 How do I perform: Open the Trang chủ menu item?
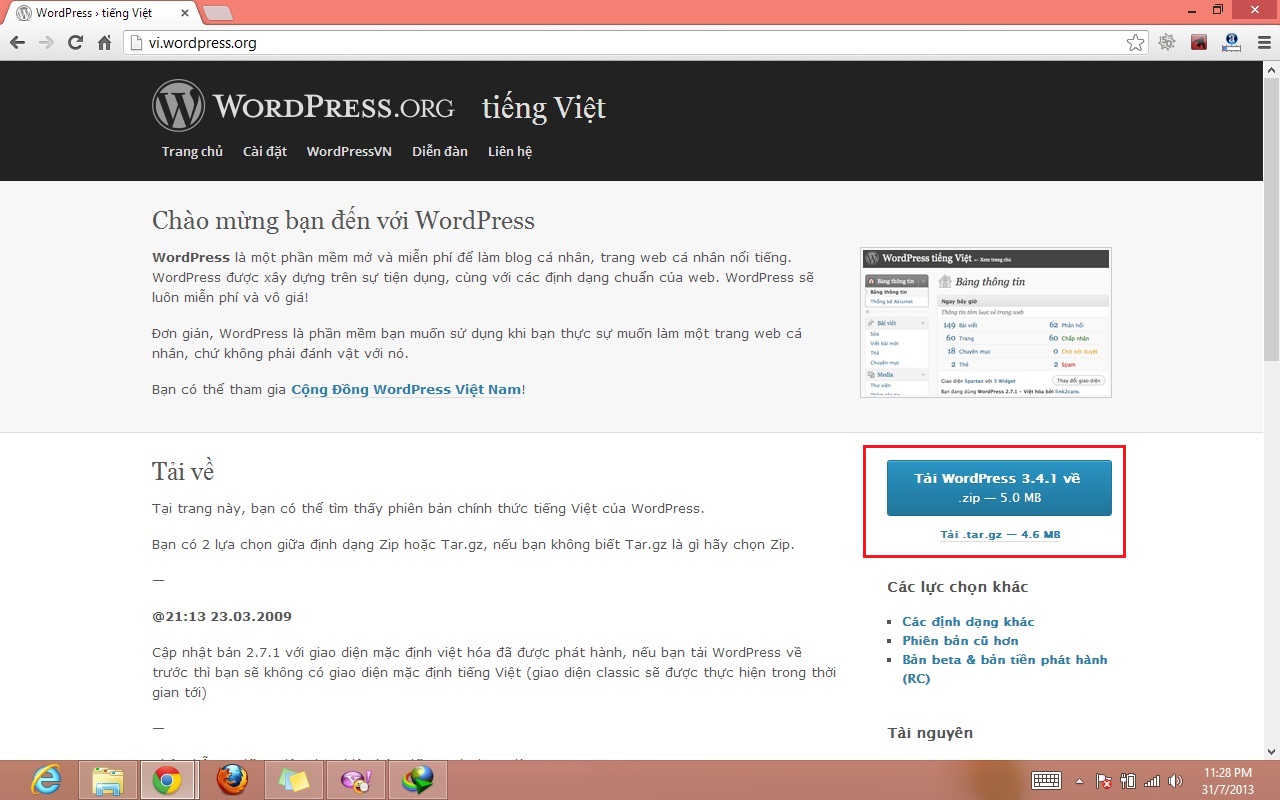[x=192, y=151]
